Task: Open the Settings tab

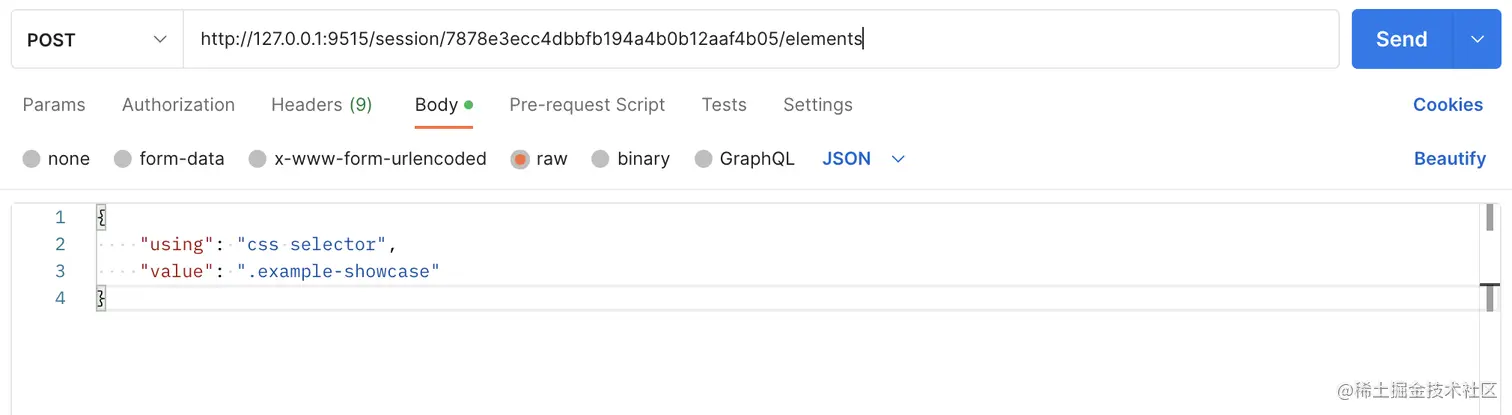Action: (817, 105)
